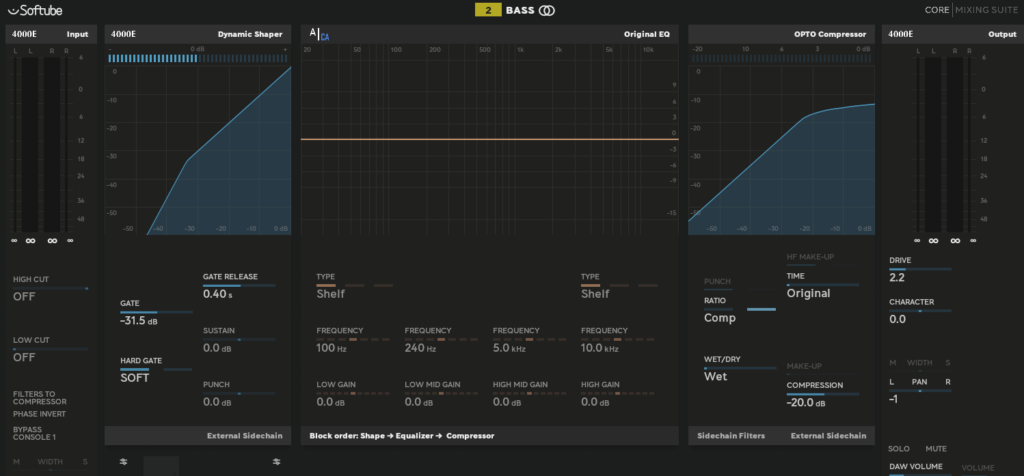Click the left settings sliders icon below Shaper
Viewport: 1024px width, 476px height.
pyautogui.click(x=123, y=461)
